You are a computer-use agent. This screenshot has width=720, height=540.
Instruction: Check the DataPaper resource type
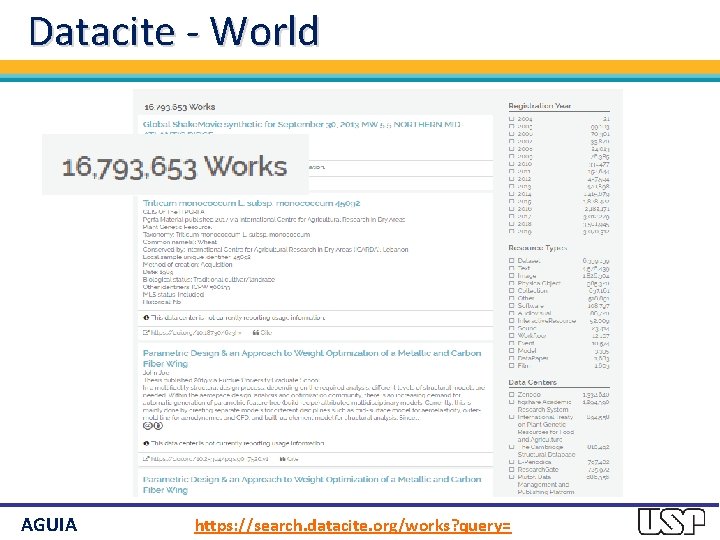point(512,358)
